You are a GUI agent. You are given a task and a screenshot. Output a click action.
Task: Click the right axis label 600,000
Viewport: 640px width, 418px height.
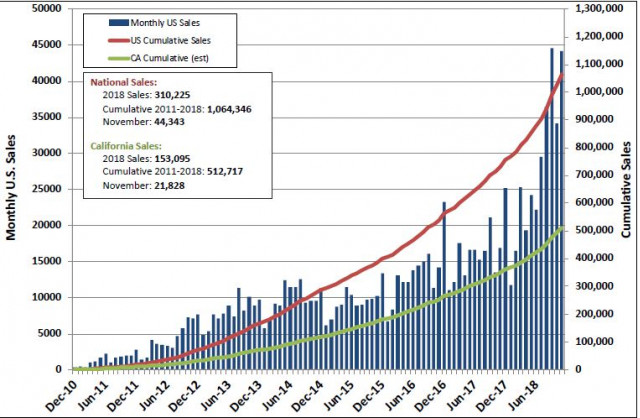click(594, 202)
